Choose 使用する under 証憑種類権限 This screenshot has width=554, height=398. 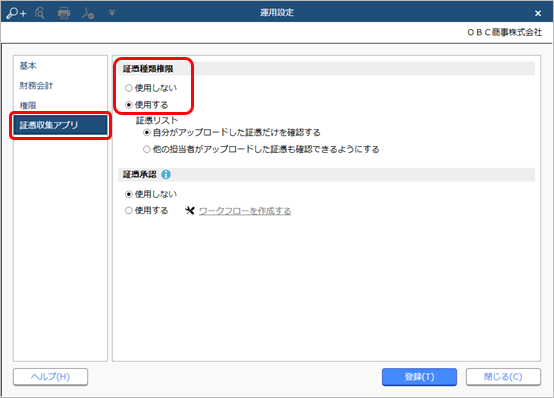147,105
